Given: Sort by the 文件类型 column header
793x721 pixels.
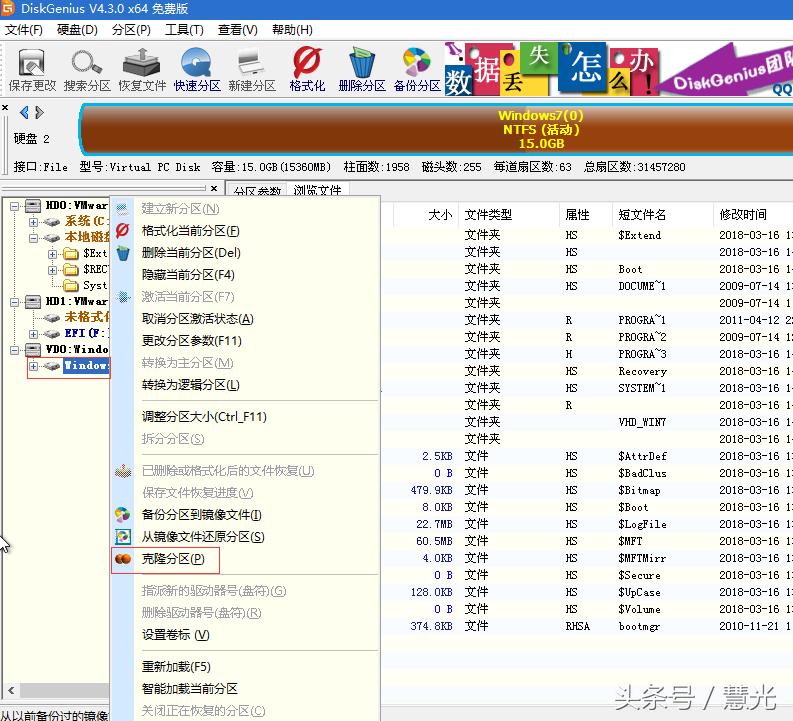Looking at the screenshot, I should [509, 215].
